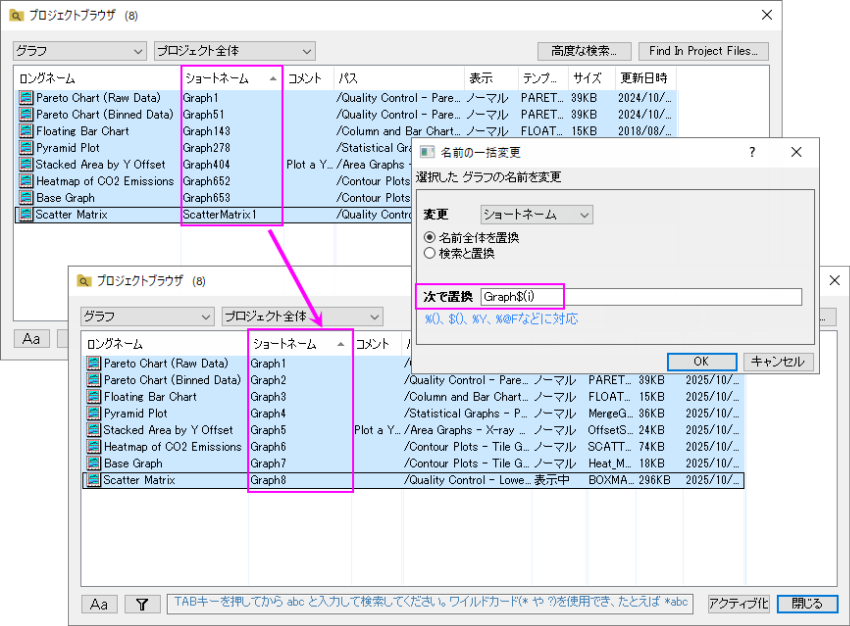Open the グラフ type dropdown in back browser
Image resolution: width=850 pixels, height=626 pixels.
80,51
